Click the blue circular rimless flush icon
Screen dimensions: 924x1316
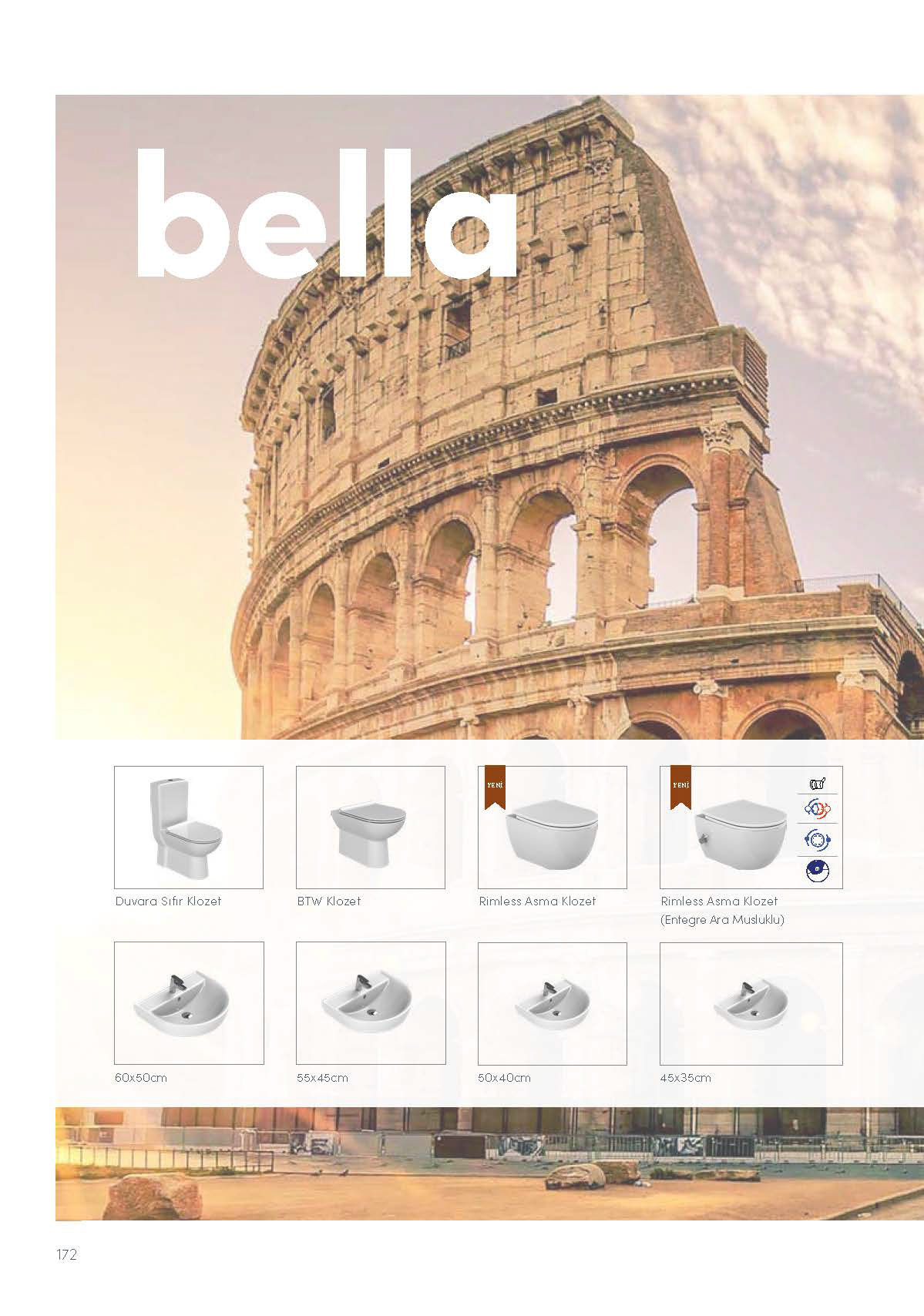(818, 840)
